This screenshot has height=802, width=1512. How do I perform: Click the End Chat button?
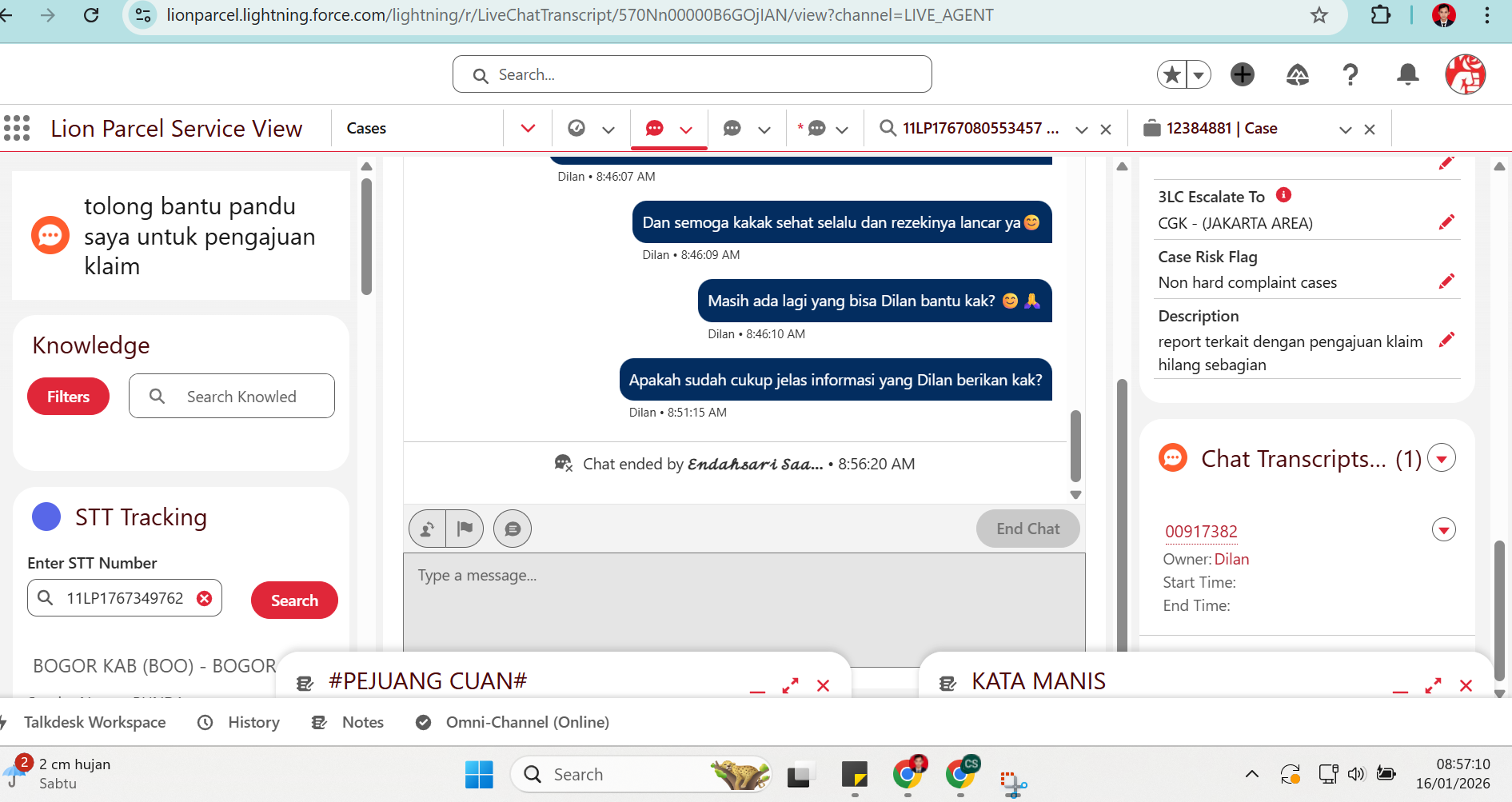click(x=1028, y=529)
